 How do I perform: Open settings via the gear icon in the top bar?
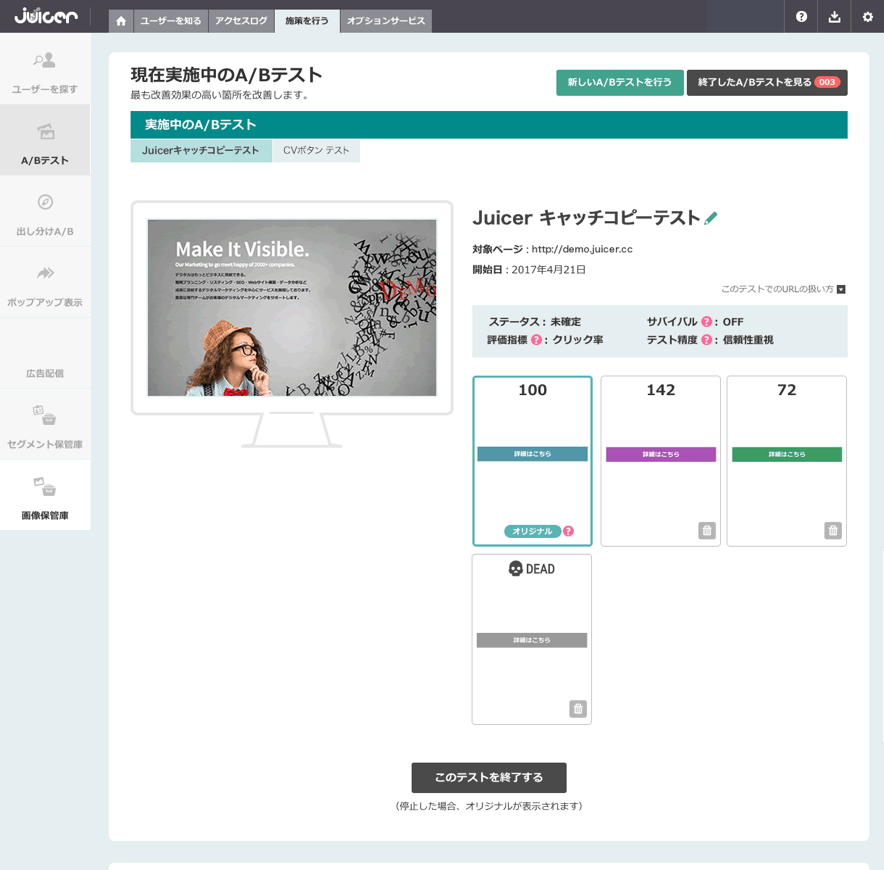(x=867, y=17)
